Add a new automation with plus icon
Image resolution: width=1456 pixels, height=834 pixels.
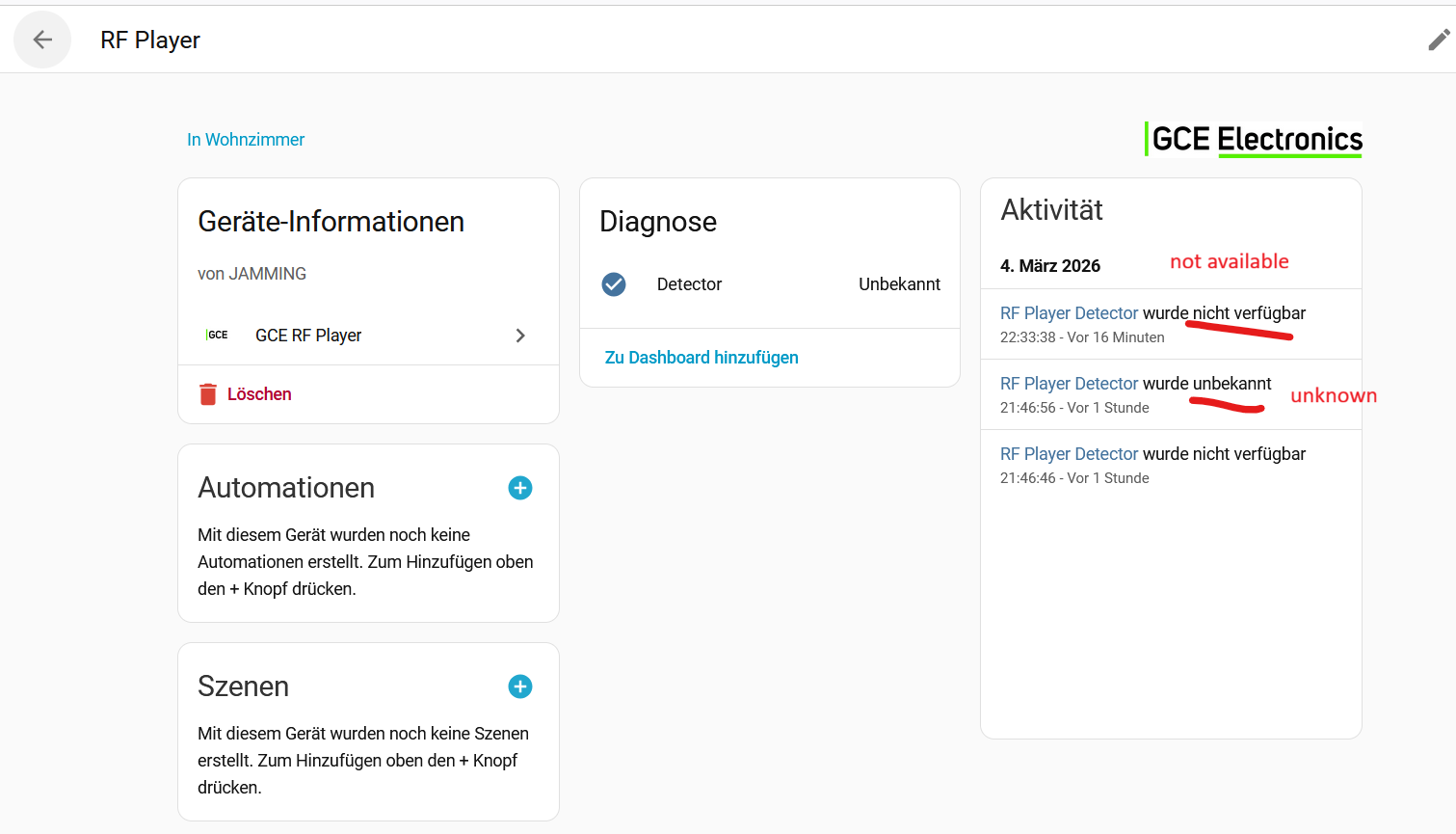click(519, 488)
